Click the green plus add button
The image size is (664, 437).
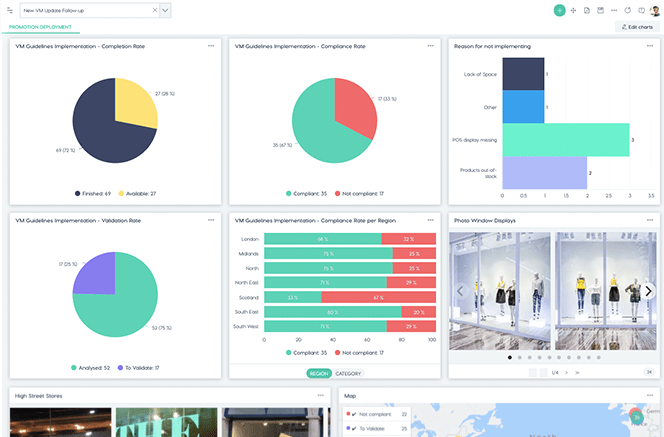click(x=559, y=10)
